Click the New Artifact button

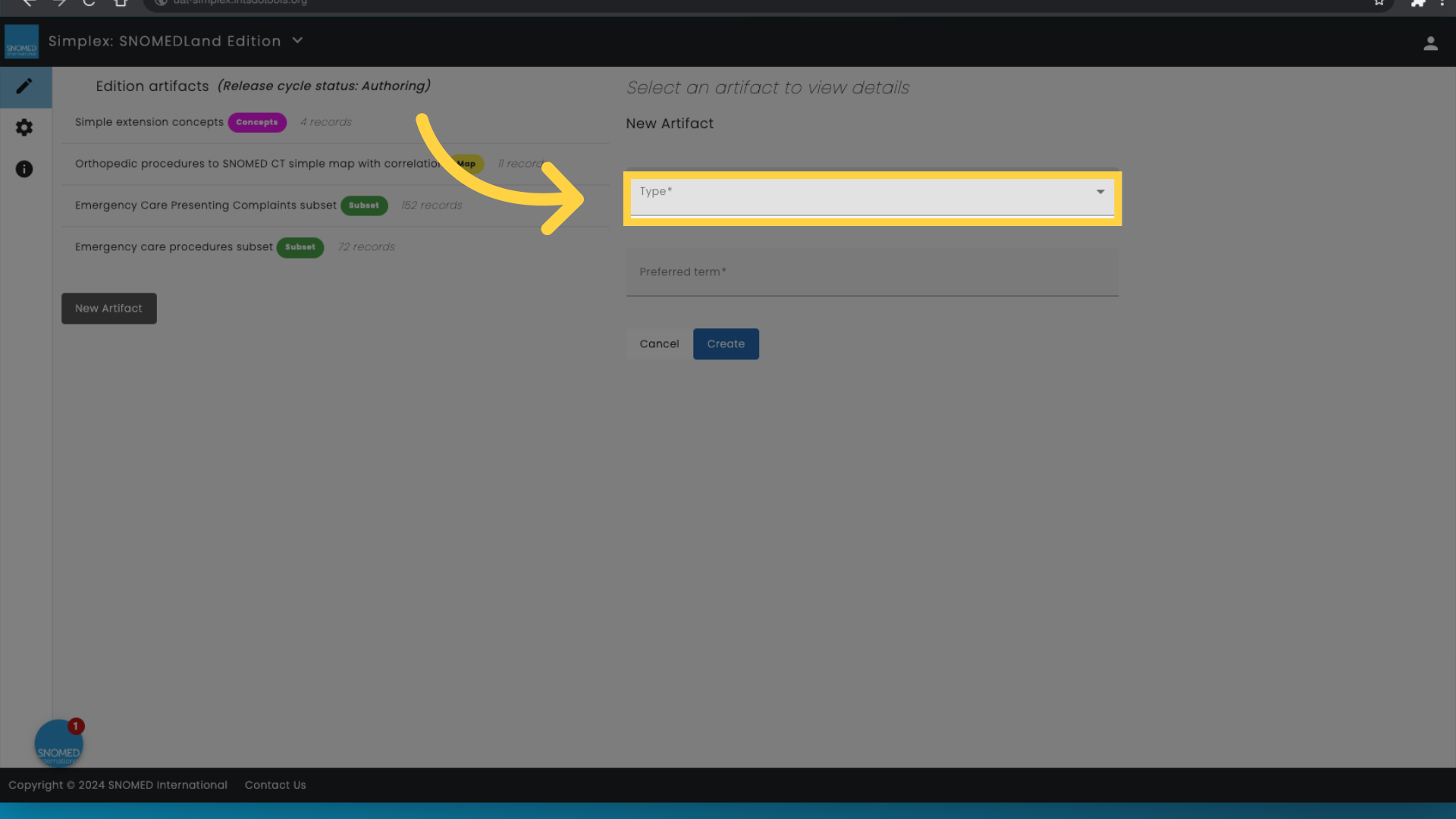coord(108,308)
